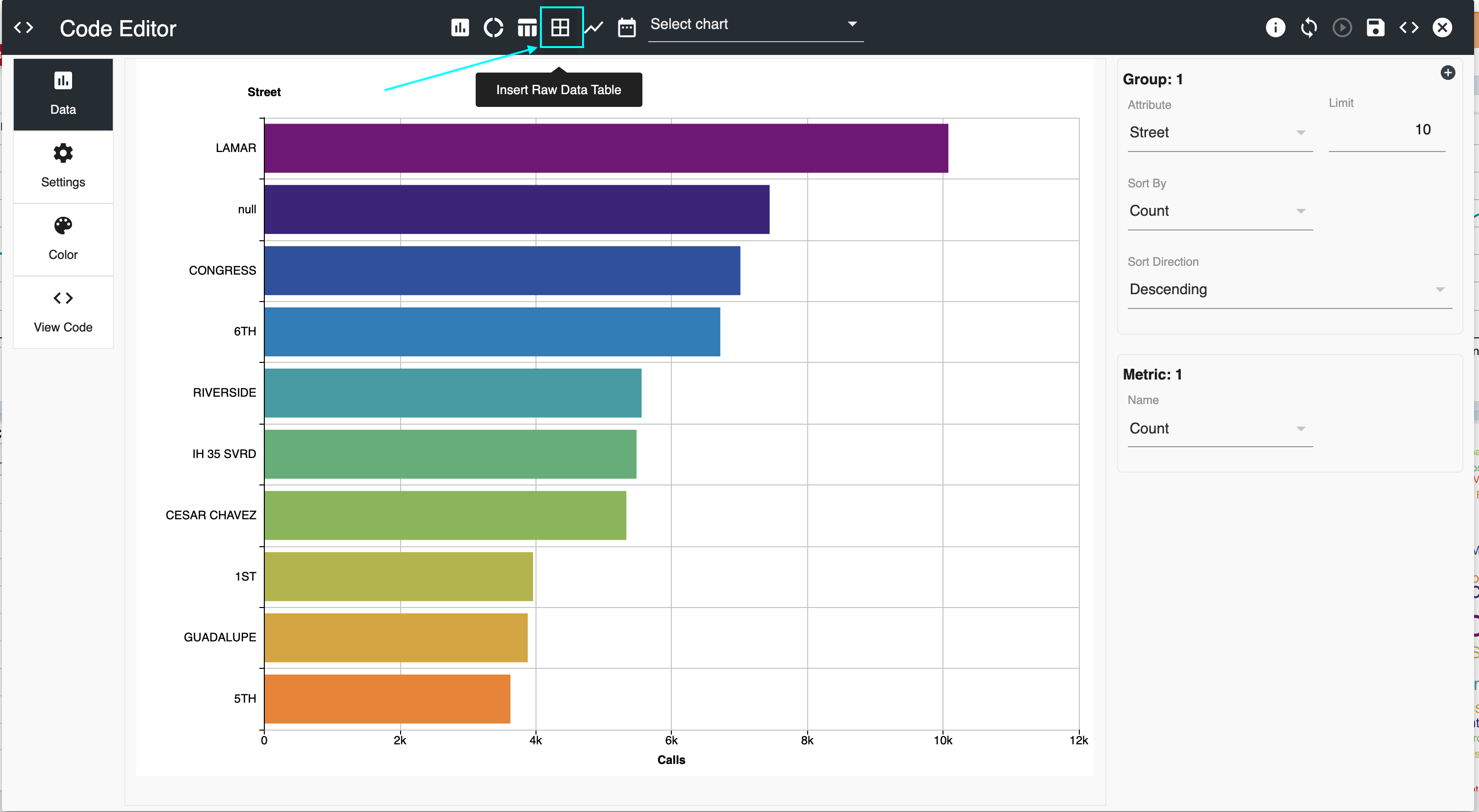Image resolution: width=1479 pixels, height=812 pixels.
Task: Click the CESAR CHAVEZ bar
Action: pyautogui.click(x=445, y=515)
